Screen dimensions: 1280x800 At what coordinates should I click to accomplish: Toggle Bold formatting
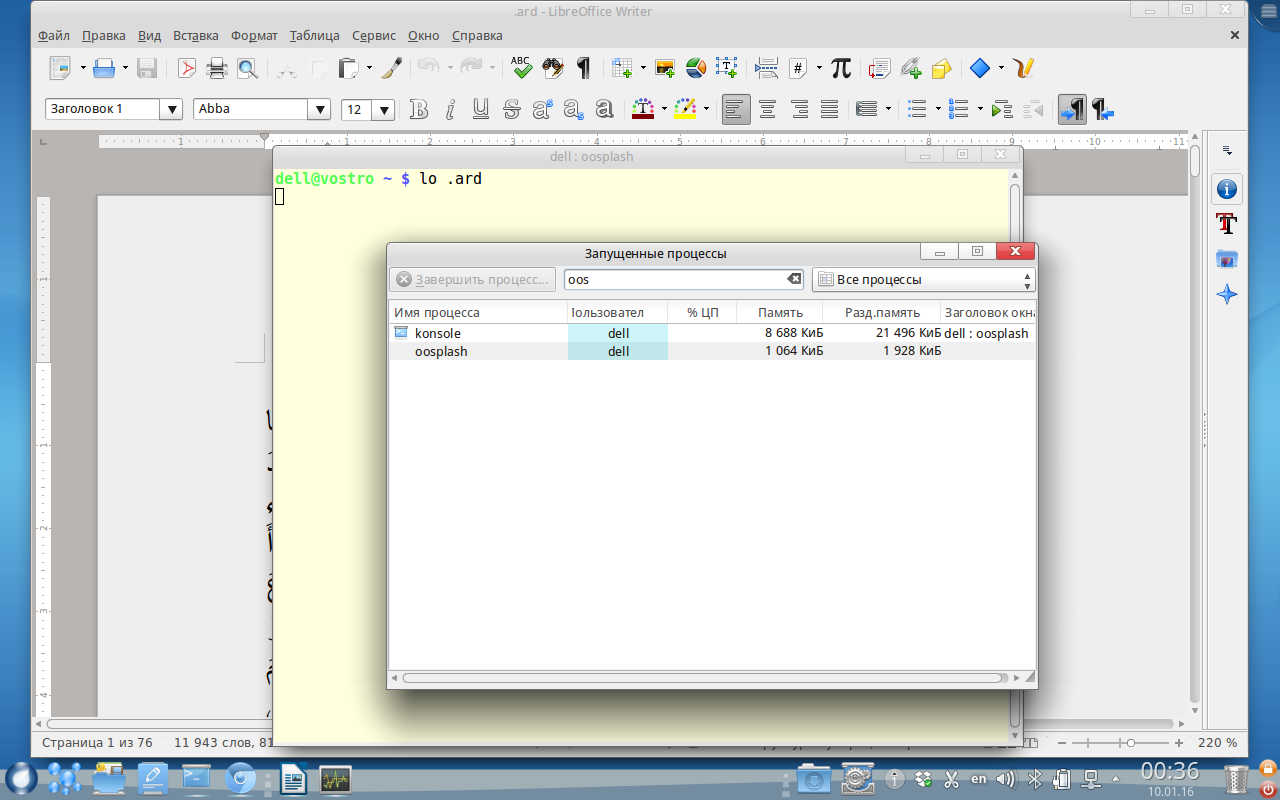[419, 109]
